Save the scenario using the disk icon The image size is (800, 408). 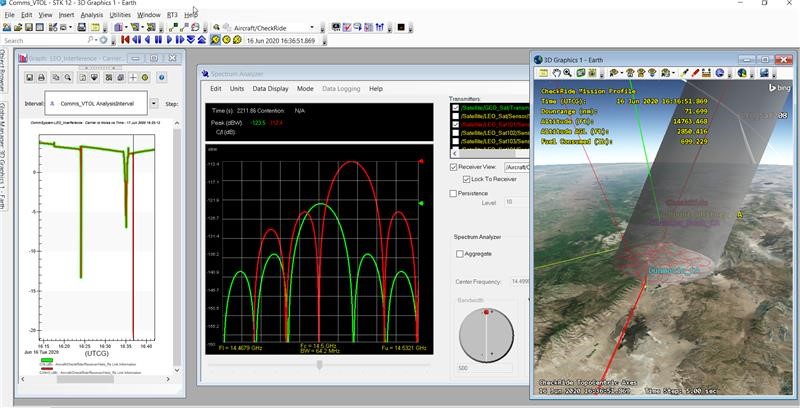tap(29, 27)
